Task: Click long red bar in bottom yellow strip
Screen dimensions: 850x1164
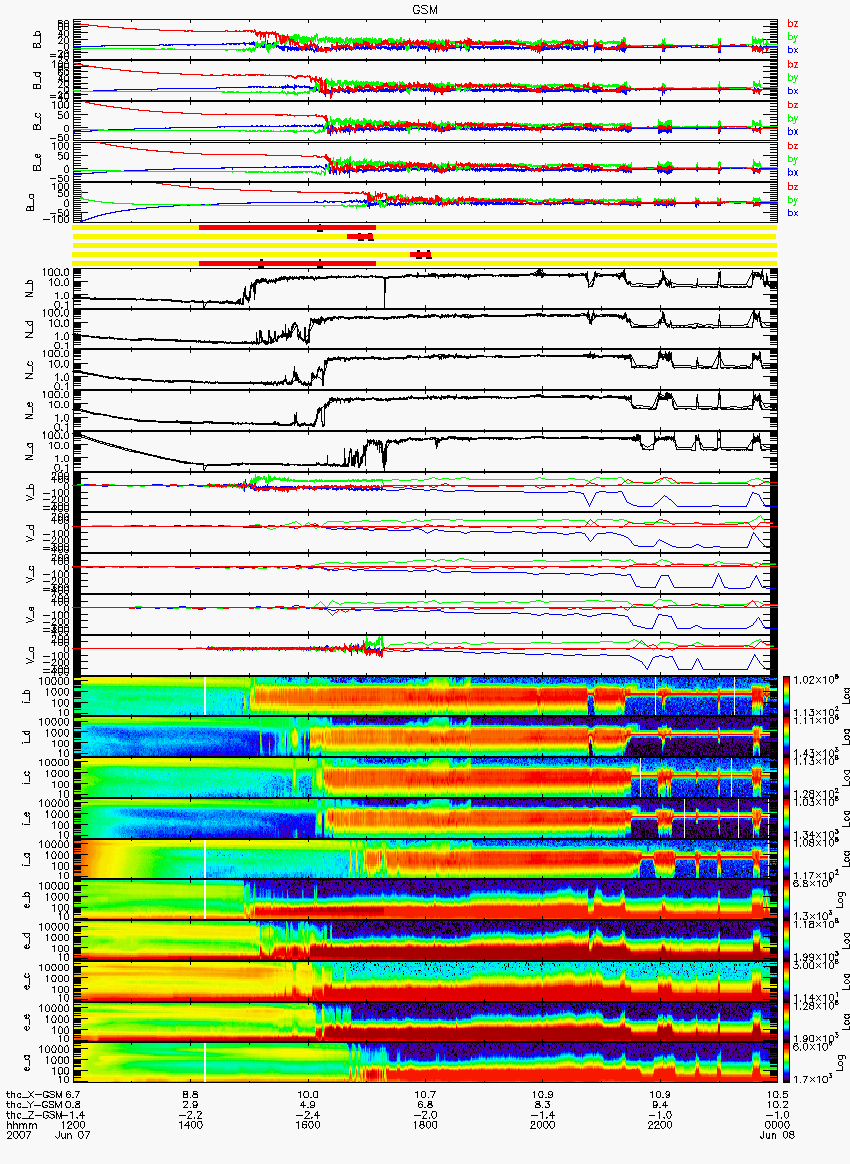Action: (x=287, y=263)
